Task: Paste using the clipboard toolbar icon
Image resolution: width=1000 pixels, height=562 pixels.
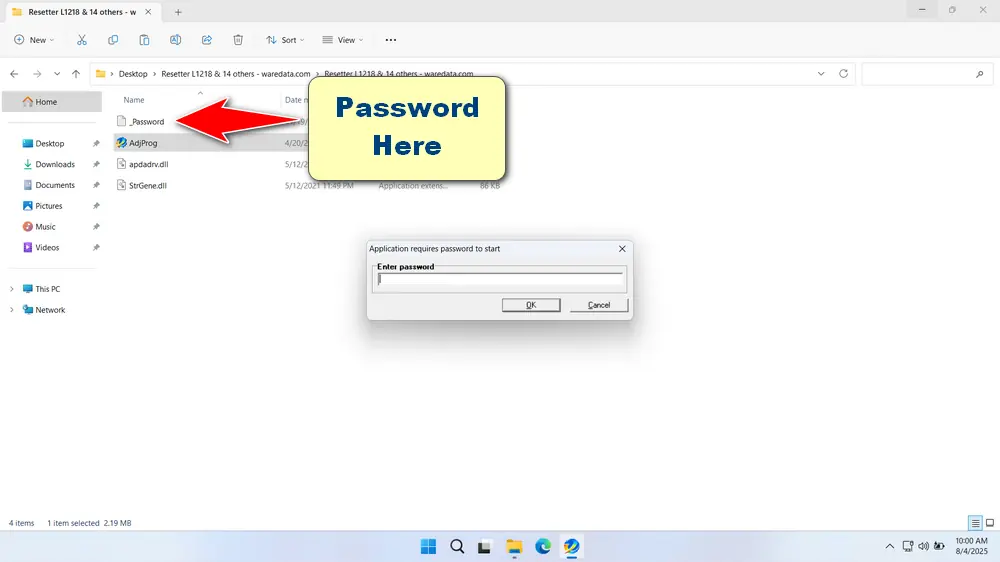Action: (144, 40)
